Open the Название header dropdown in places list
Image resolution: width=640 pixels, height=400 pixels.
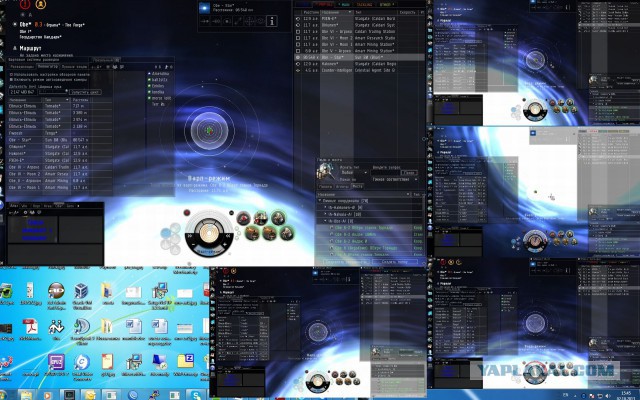point(407,194)
